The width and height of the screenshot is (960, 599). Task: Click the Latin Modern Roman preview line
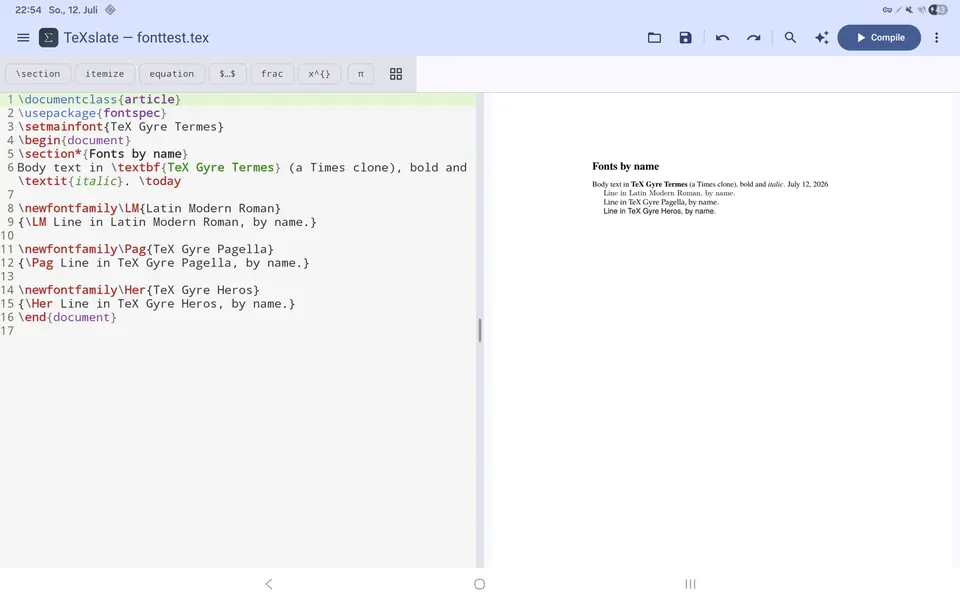(669, 193)
